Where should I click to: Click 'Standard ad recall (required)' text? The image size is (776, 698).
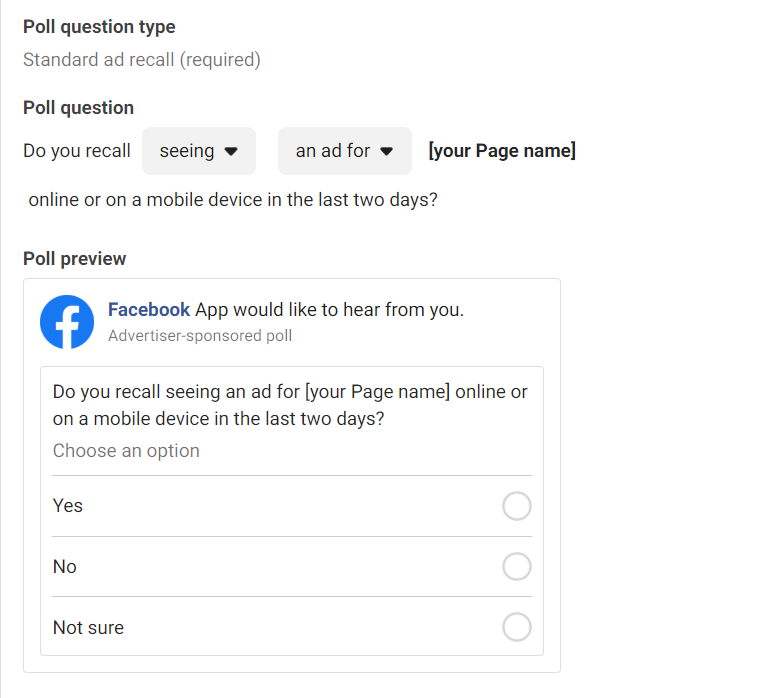point(142,60)
